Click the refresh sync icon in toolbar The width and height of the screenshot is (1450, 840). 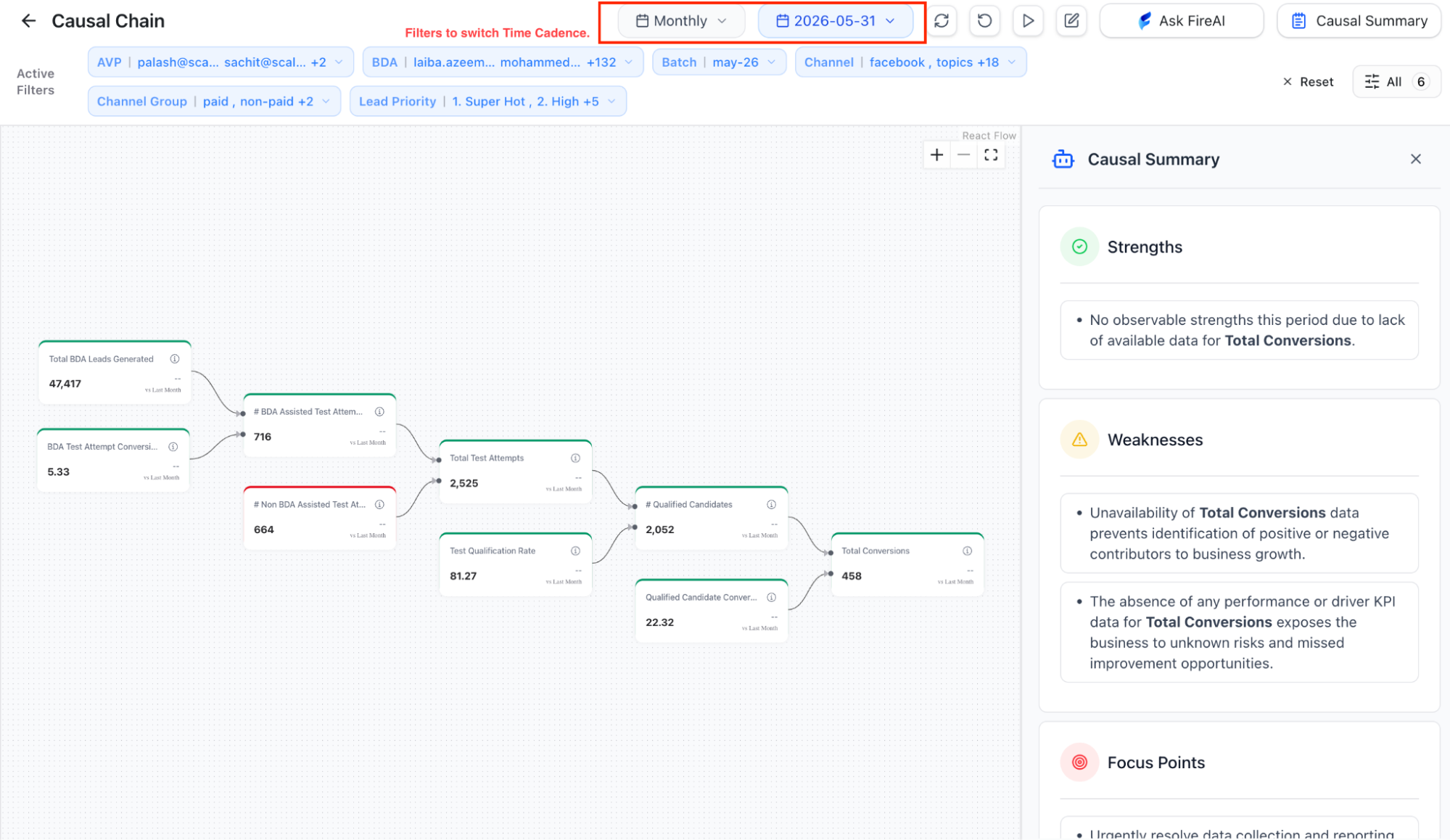(942, 21)
